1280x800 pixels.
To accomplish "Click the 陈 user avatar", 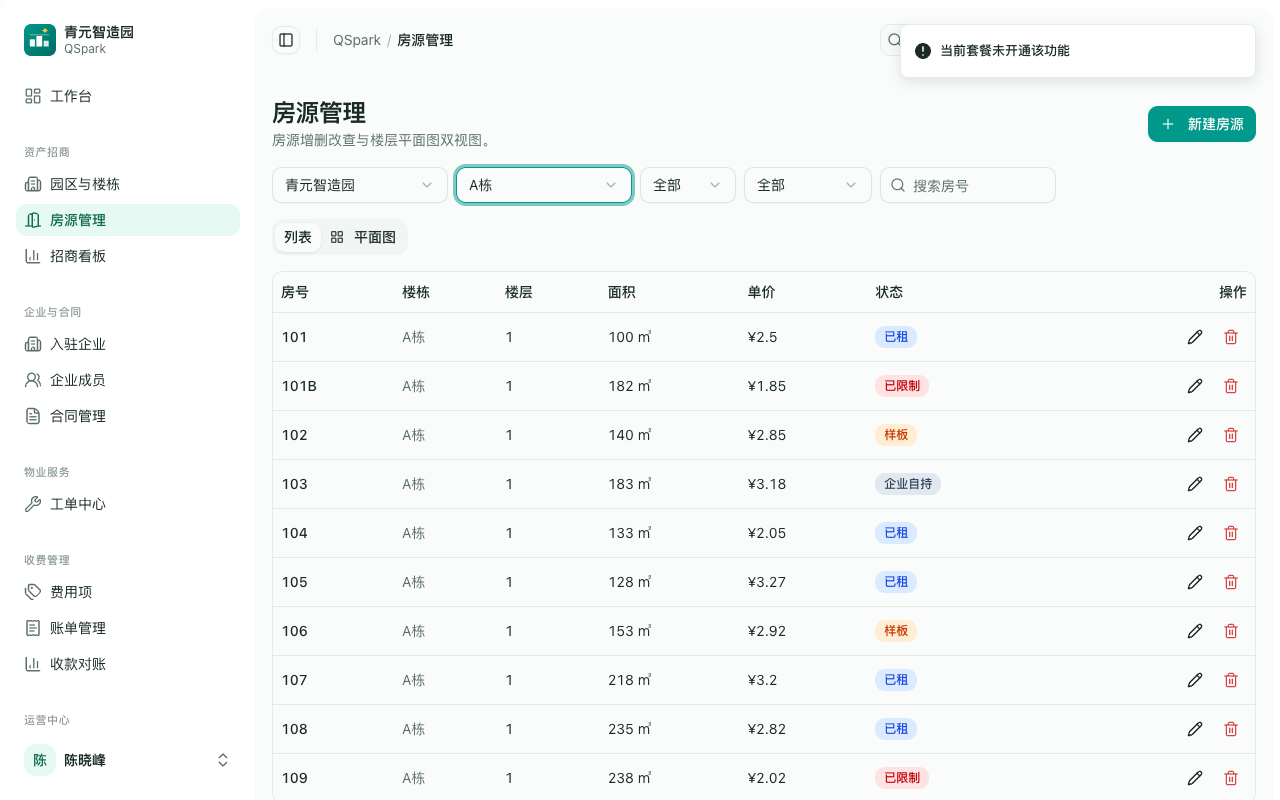I will (40, 760).
